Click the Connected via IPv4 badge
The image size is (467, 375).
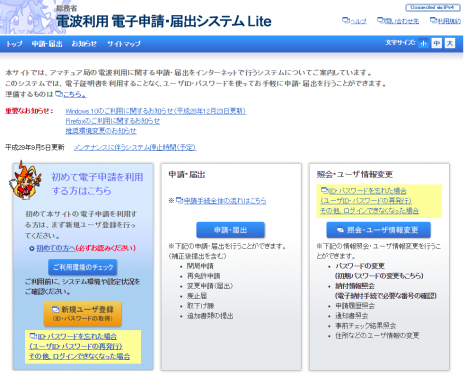[433, 7]
